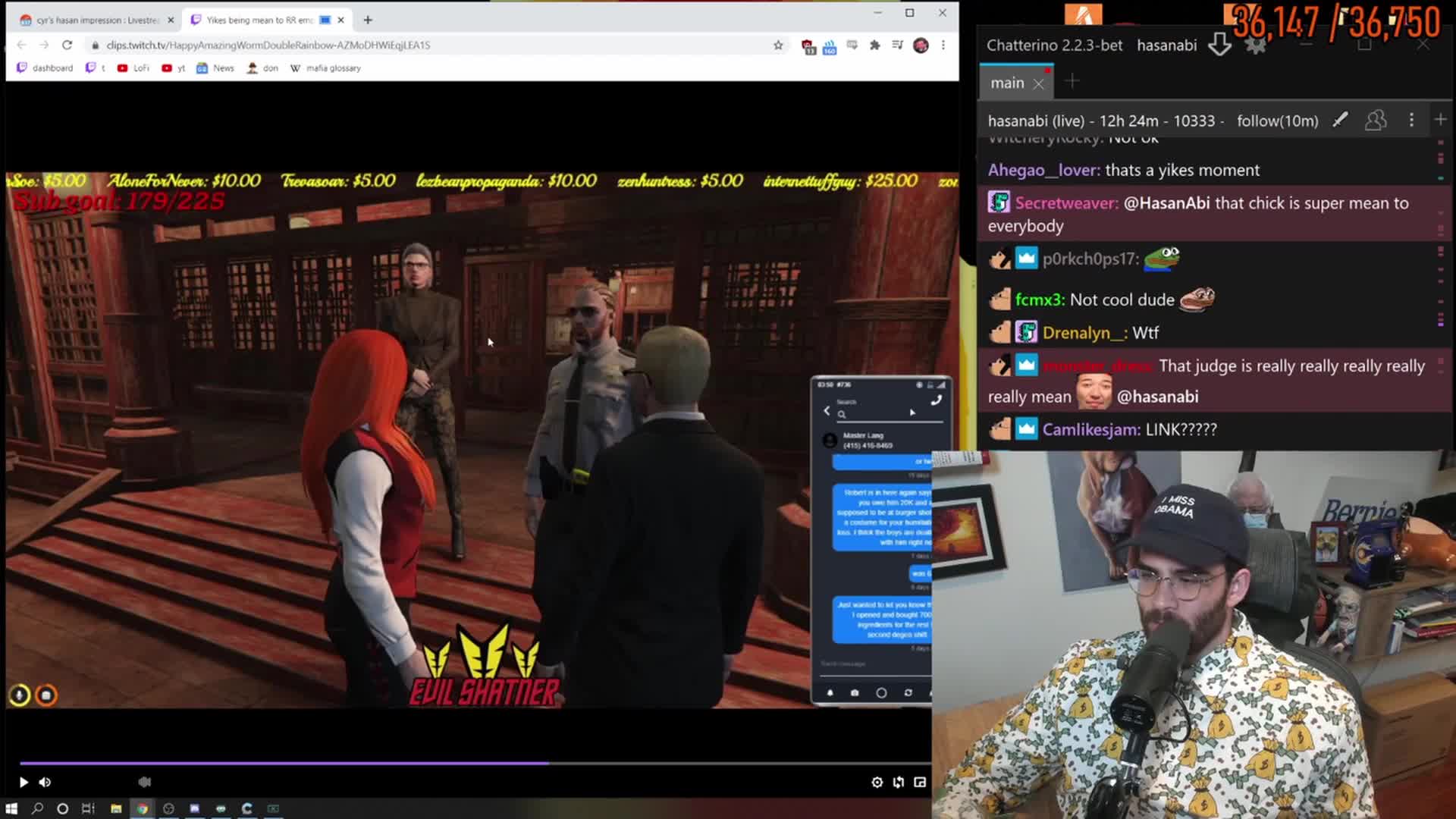Open the don bookmark

point(262,68)
